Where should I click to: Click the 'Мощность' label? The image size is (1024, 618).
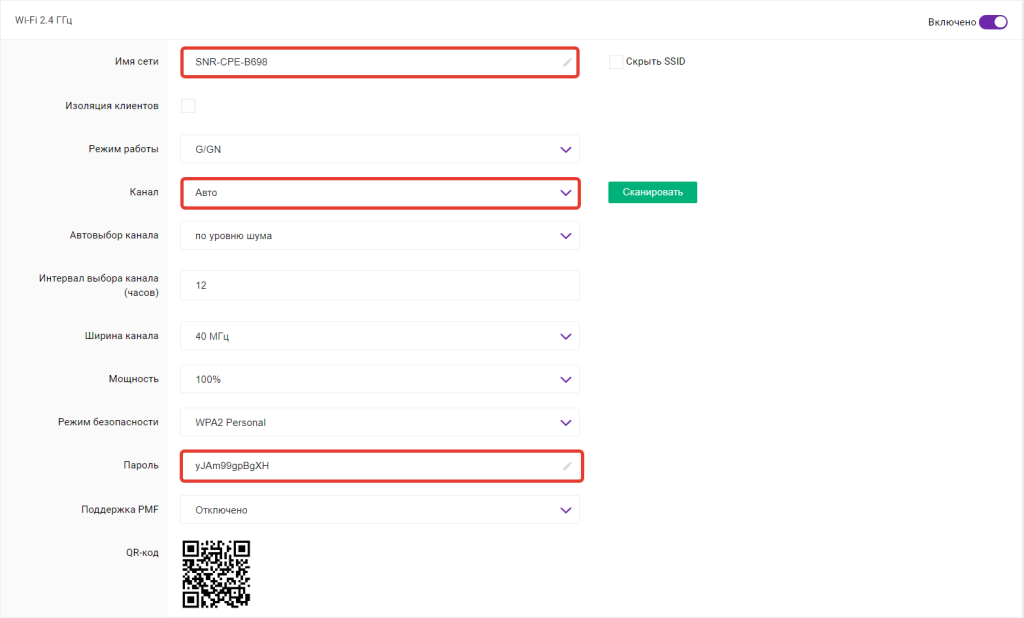tap(134, 379)
